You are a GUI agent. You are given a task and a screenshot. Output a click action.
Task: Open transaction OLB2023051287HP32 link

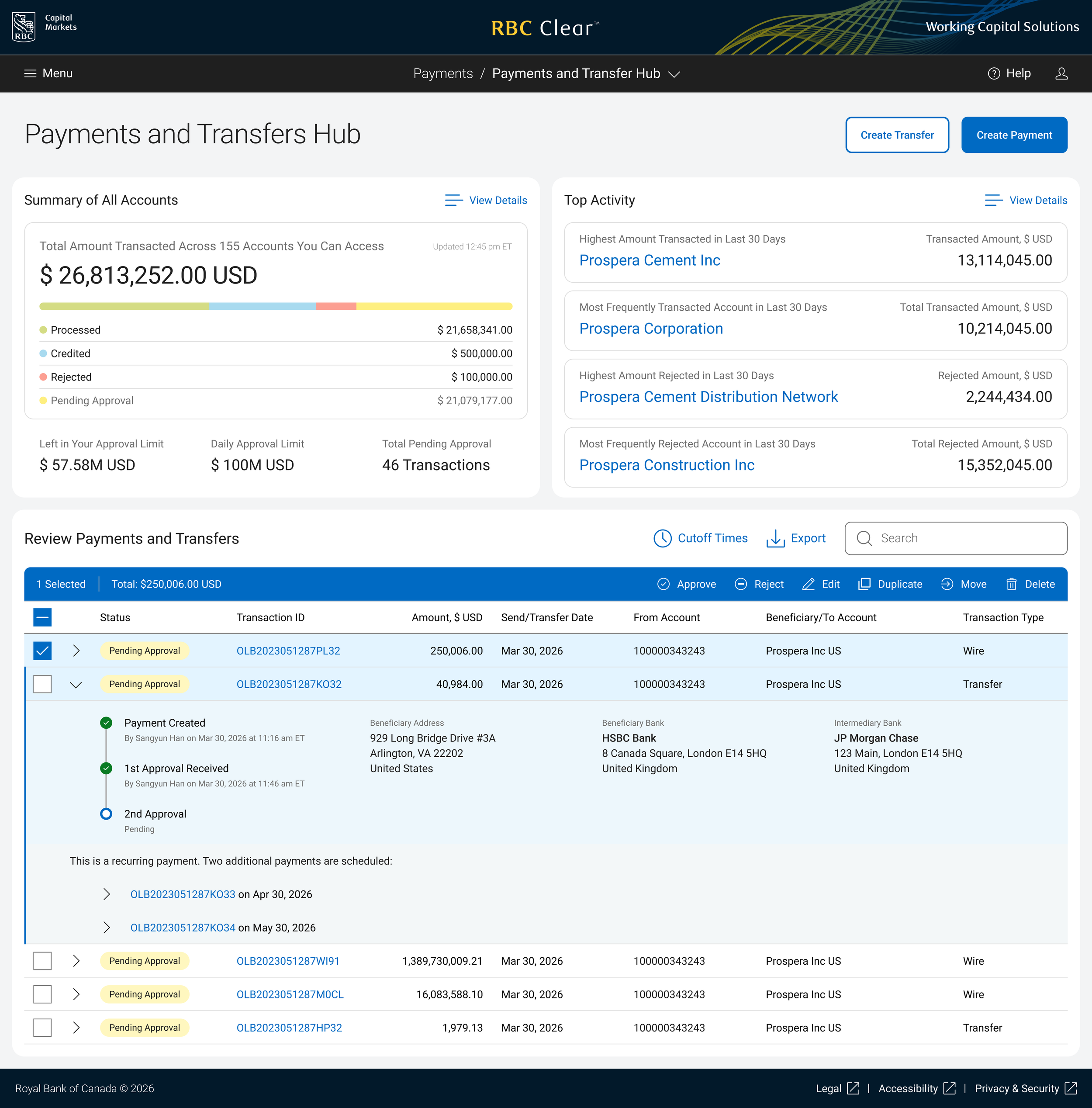point(289,1027)
